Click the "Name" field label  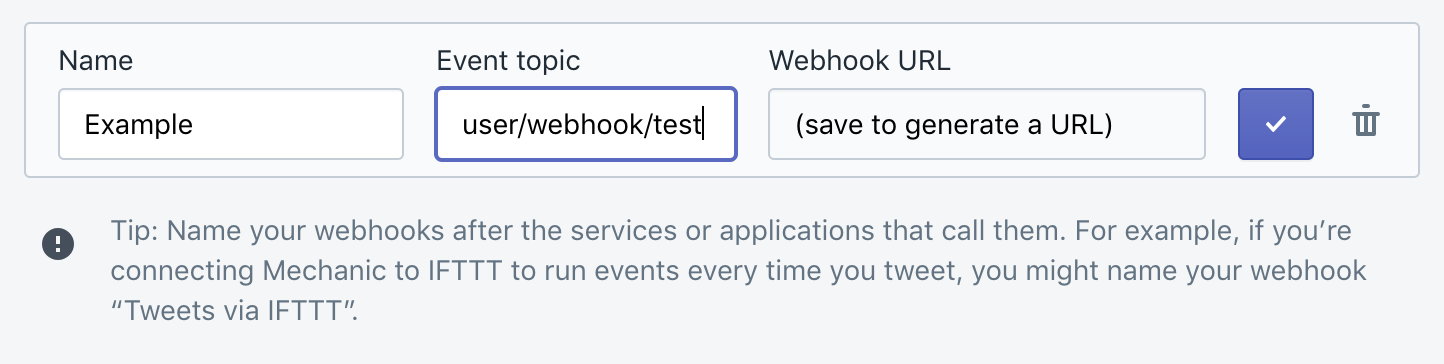click(96, 60)
